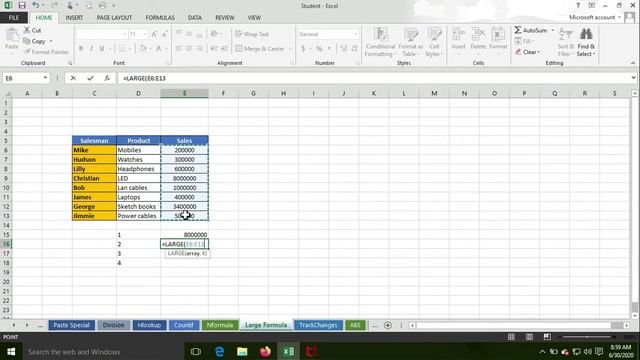
Task: Open Insert Function fx dialog
Action: click(x=107, y=78)
